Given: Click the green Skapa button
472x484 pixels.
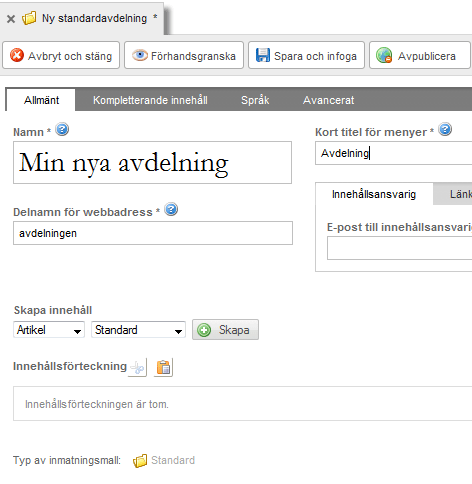Looking at the screenshot, I should tap(225, 330).
